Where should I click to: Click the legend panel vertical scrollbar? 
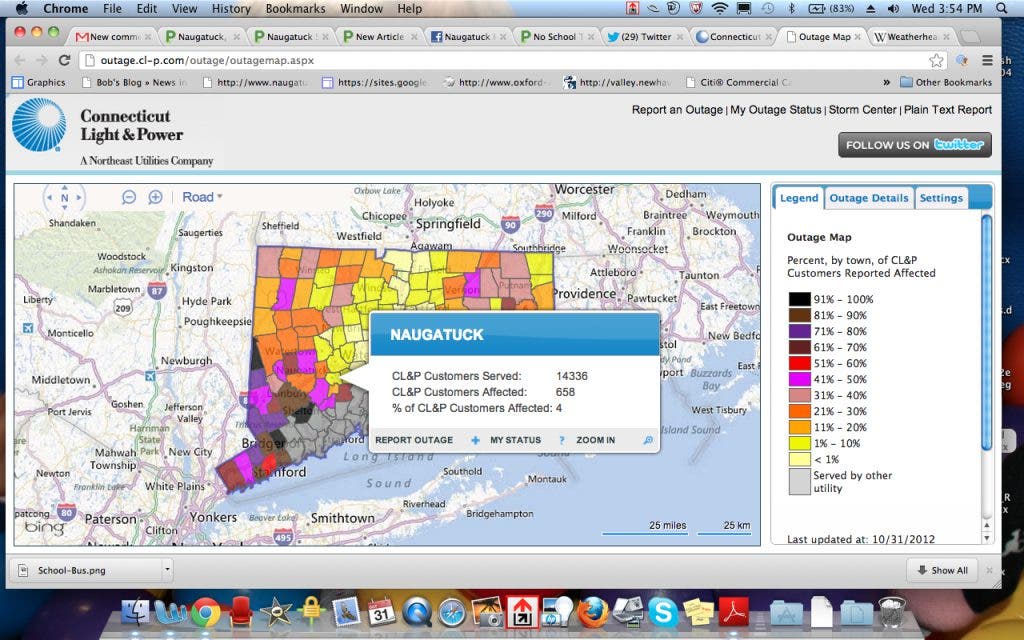986,330
